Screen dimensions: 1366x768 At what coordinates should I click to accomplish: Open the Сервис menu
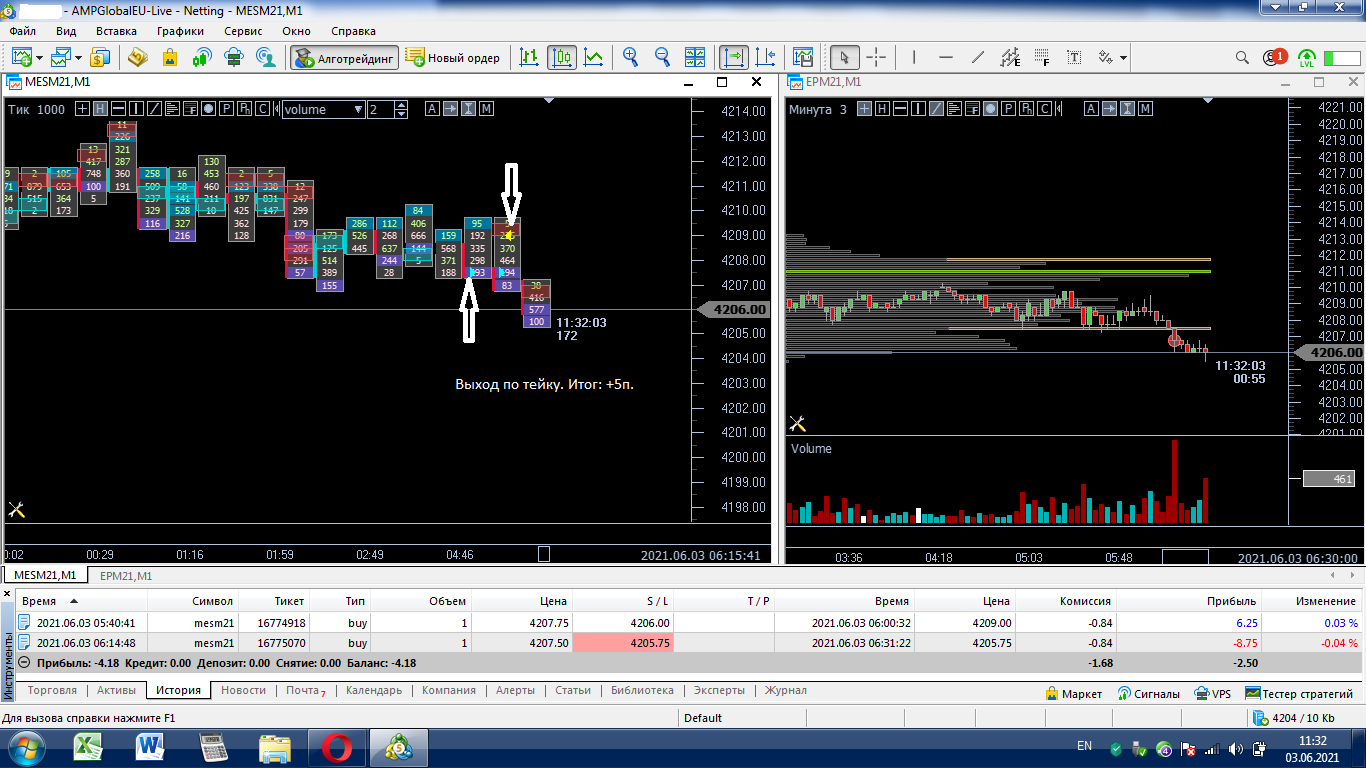point(243,31)
